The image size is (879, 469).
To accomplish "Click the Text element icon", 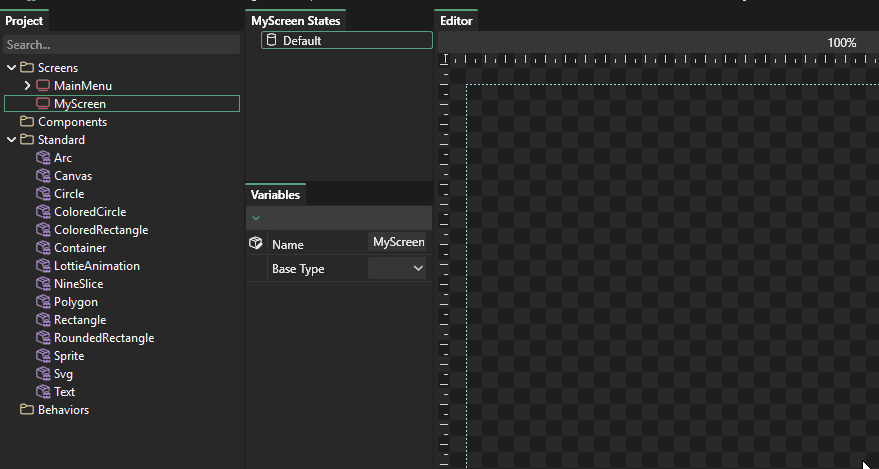I will coord(43,392).
